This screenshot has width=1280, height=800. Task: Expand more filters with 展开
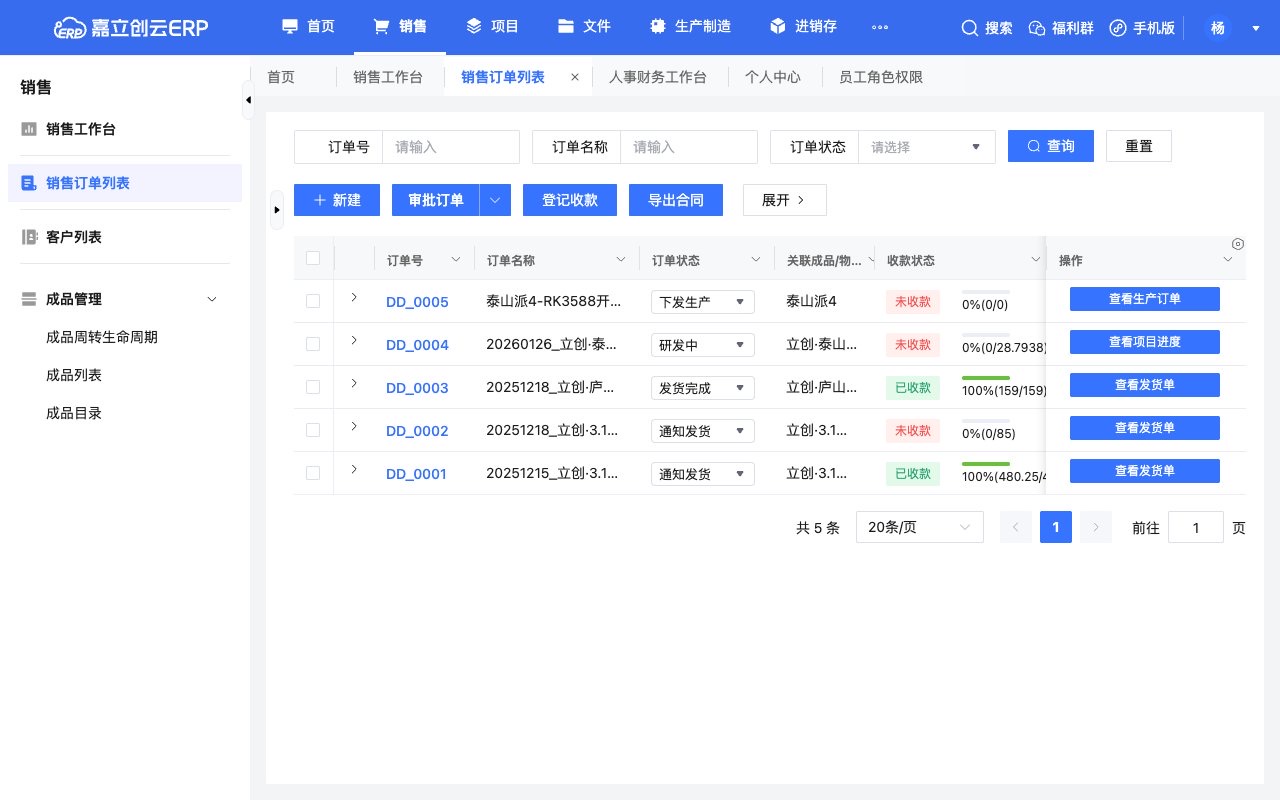click(x=785, y=200)
